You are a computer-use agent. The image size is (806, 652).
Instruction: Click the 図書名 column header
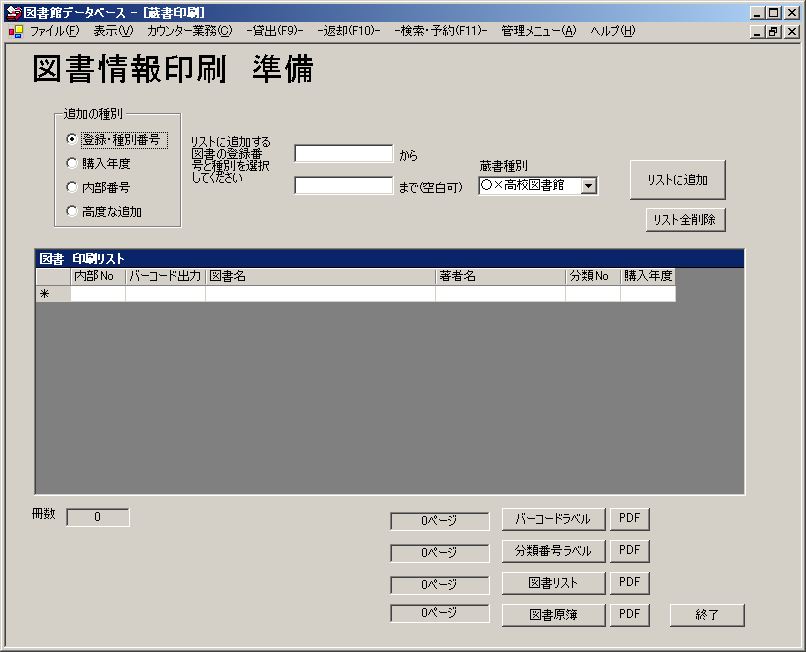[321, 277]
